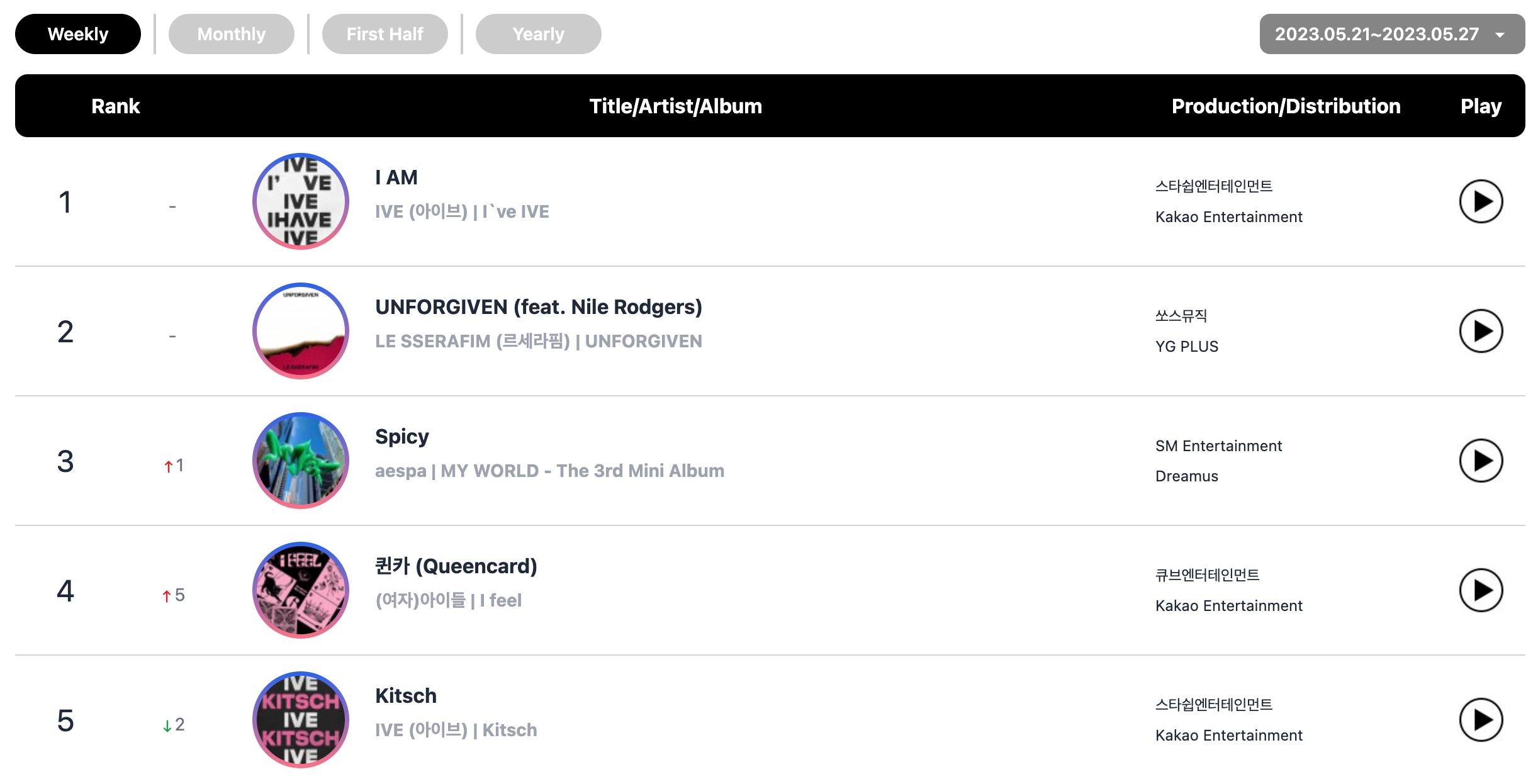Select the Yearly chart tab
The height and width of the screenshot is (784, 1538).
[539, 34]
